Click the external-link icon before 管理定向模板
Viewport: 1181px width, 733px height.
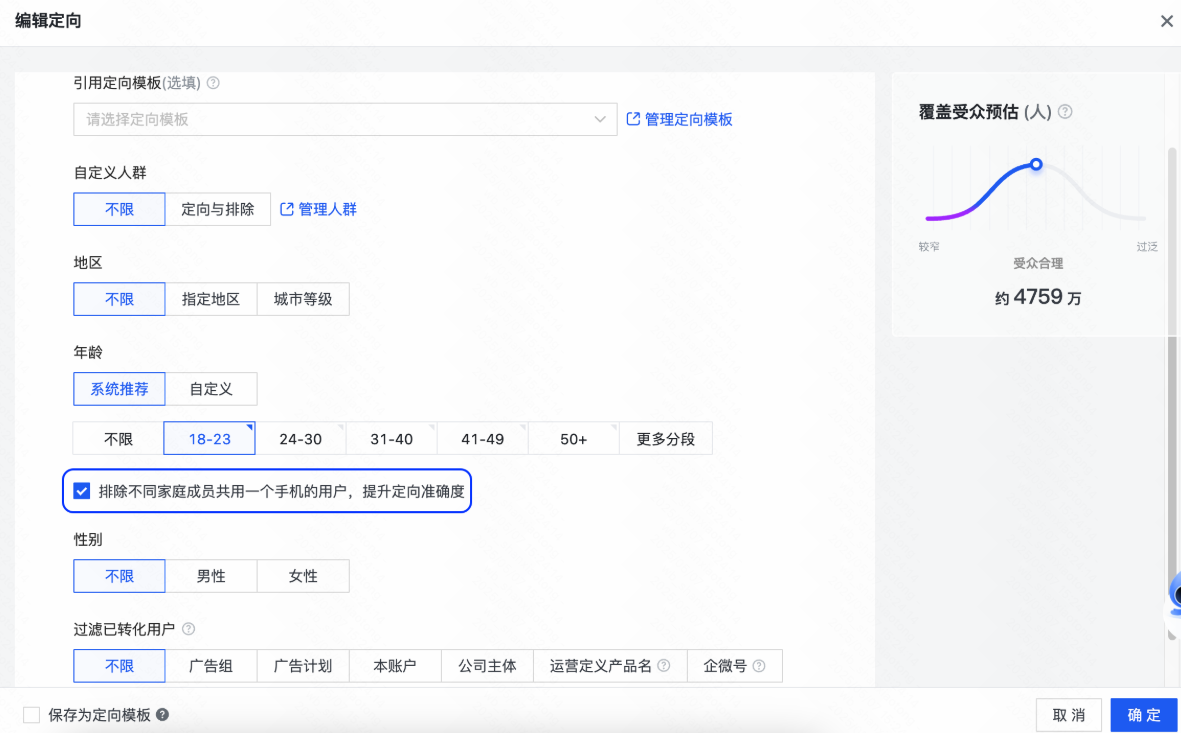(632, 118)
